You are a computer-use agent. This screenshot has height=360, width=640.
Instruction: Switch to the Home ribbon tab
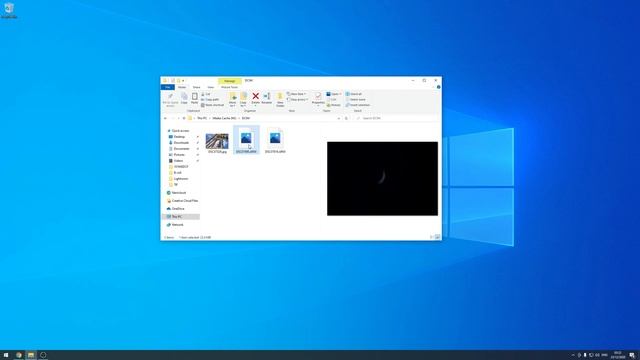[x=182, y=87]
